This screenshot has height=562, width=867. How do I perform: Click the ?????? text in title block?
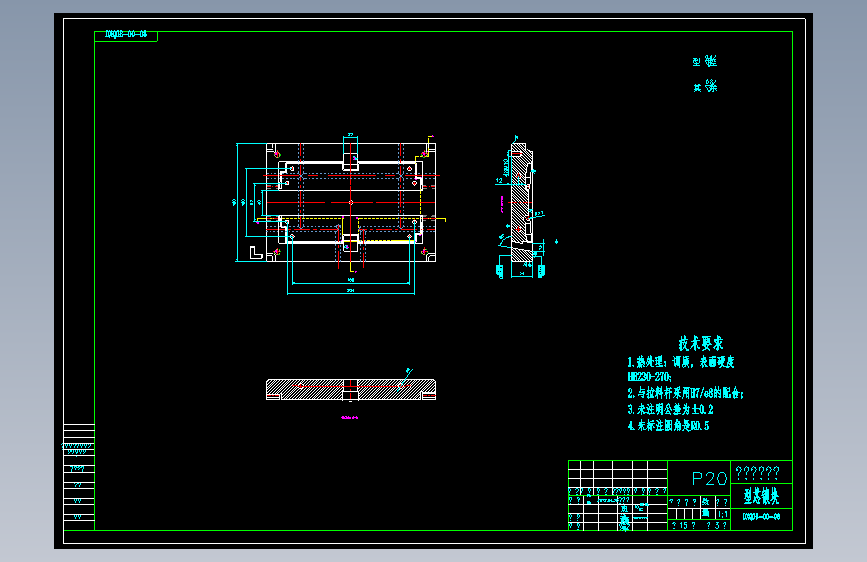[x=757, y=472]
